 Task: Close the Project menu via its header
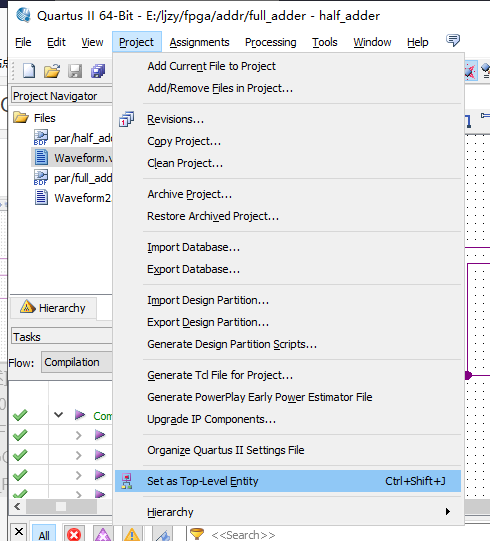tap(137, 42)
